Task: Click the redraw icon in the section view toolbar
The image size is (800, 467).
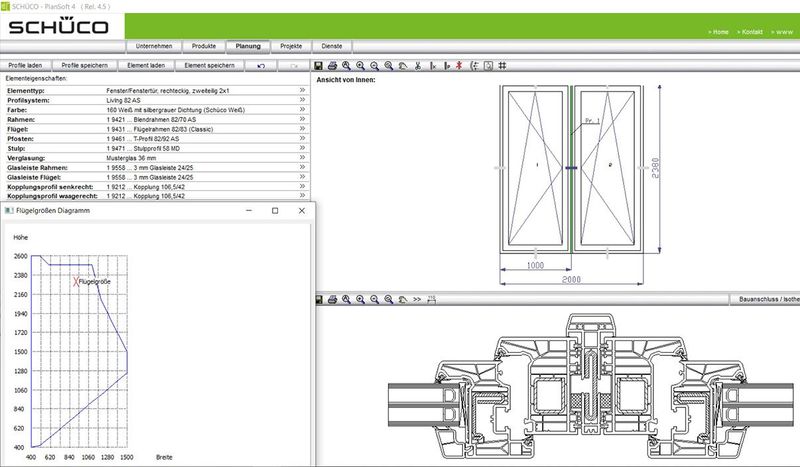Action: point(403,299)
